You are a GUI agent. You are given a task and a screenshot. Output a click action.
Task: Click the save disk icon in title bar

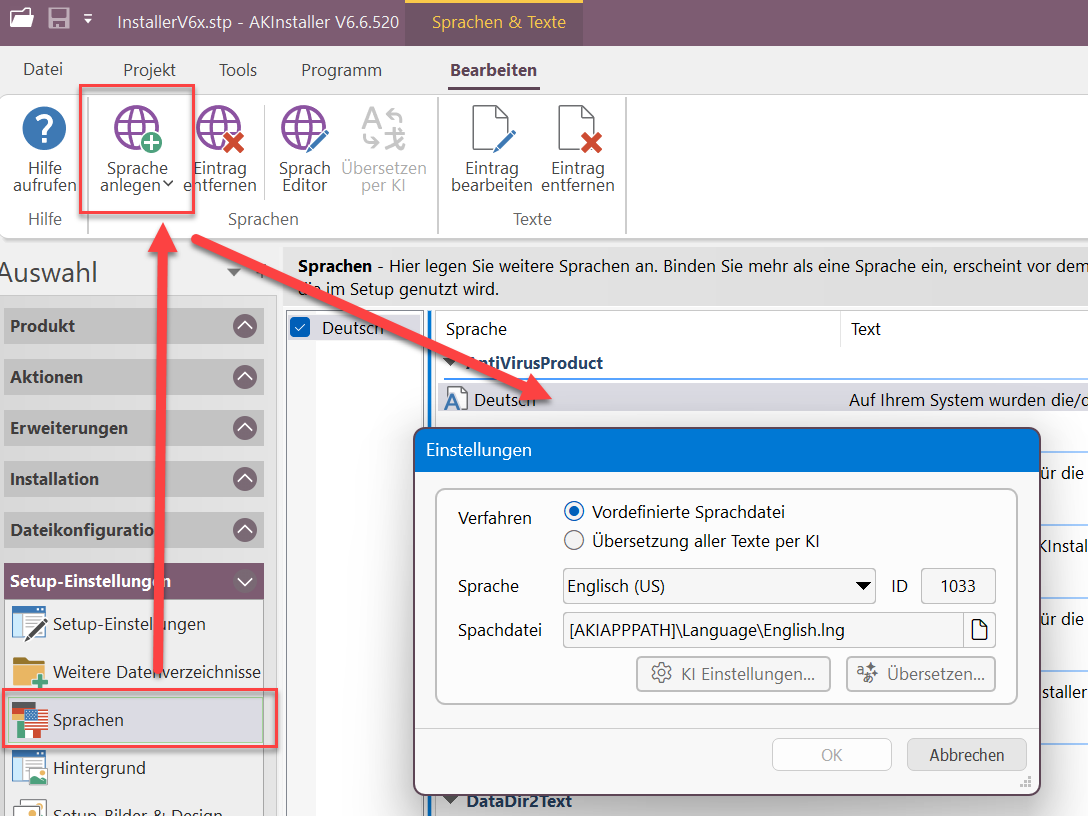pyautogui.click(x=59, y=18)
